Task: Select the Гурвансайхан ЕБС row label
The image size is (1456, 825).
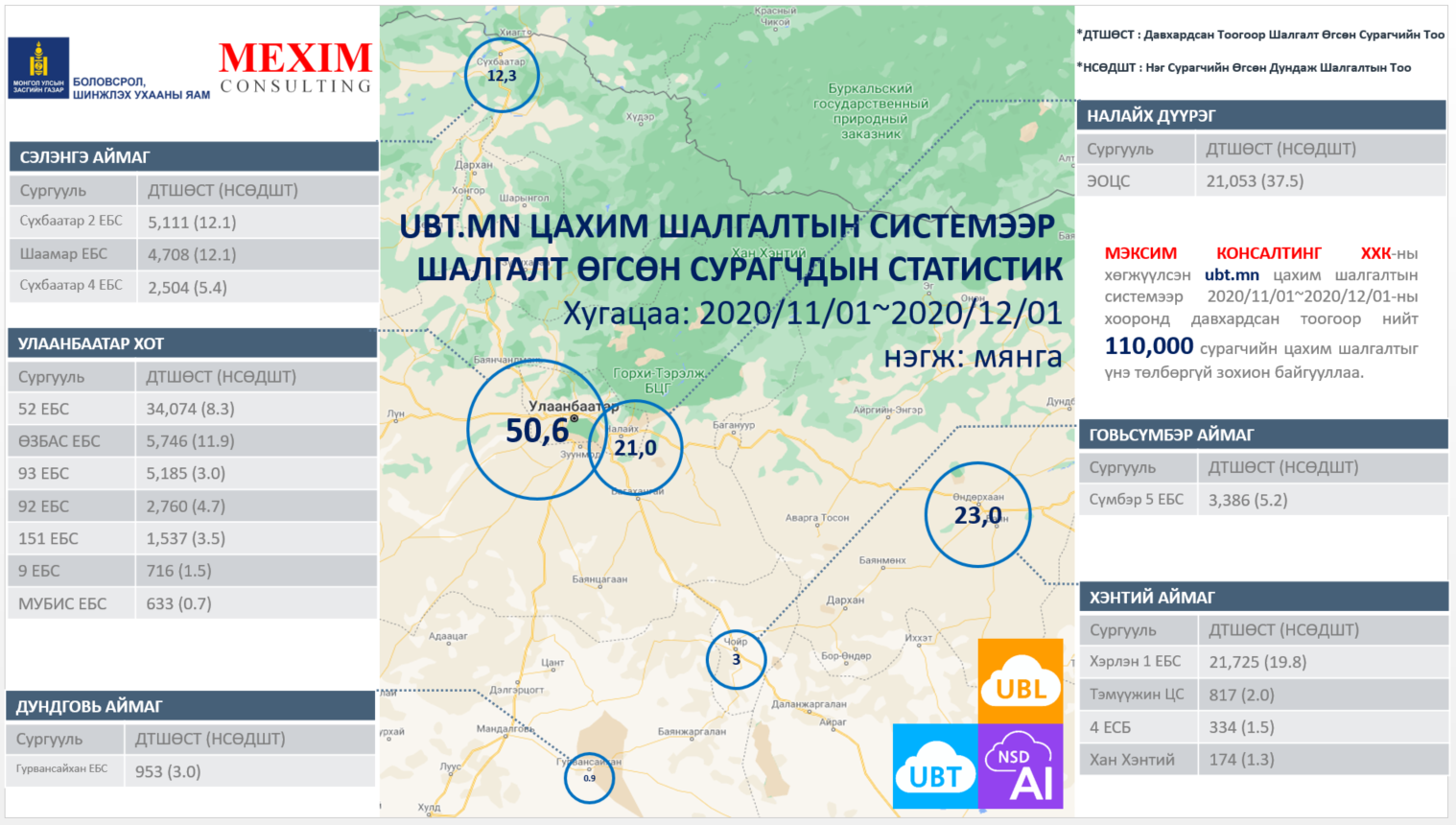Action: tap(61, 768)
